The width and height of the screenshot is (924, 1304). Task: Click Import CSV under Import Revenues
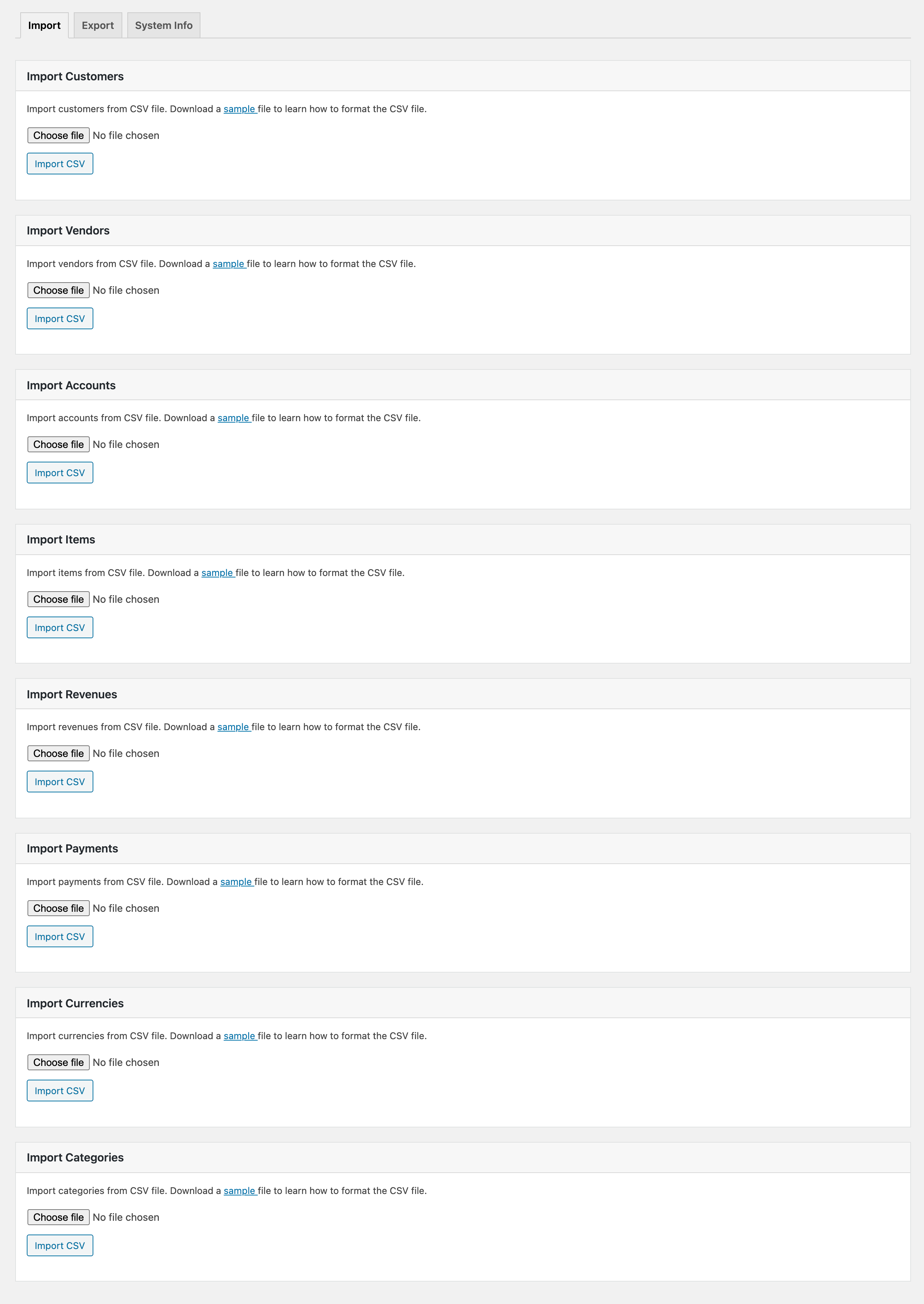tap(60, 781)
